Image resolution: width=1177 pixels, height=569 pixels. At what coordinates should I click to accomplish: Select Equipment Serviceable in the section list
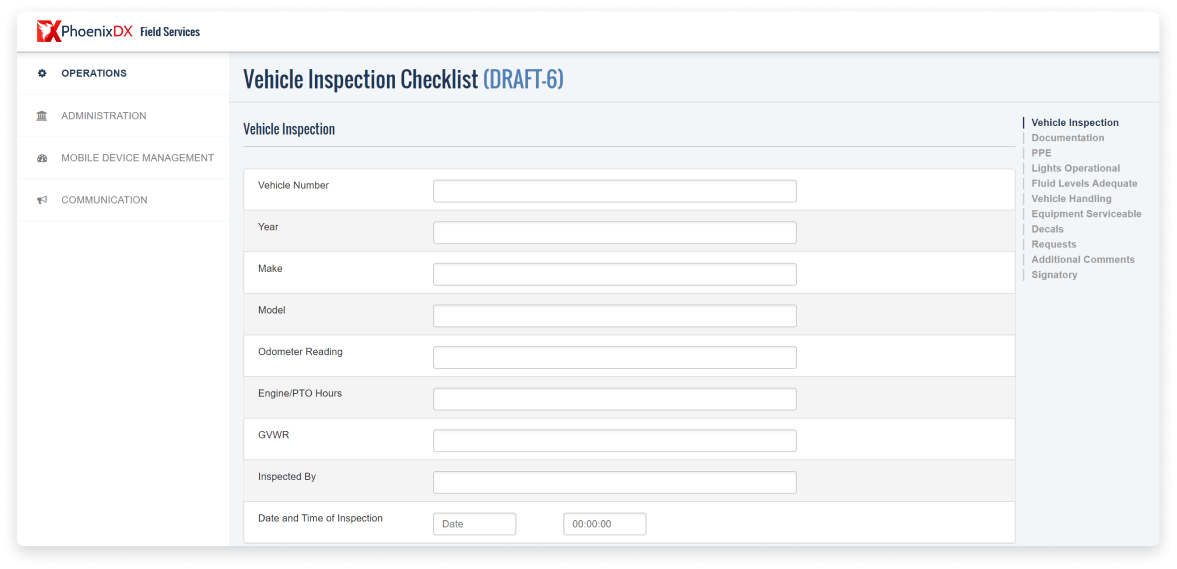coord(1086,214)
